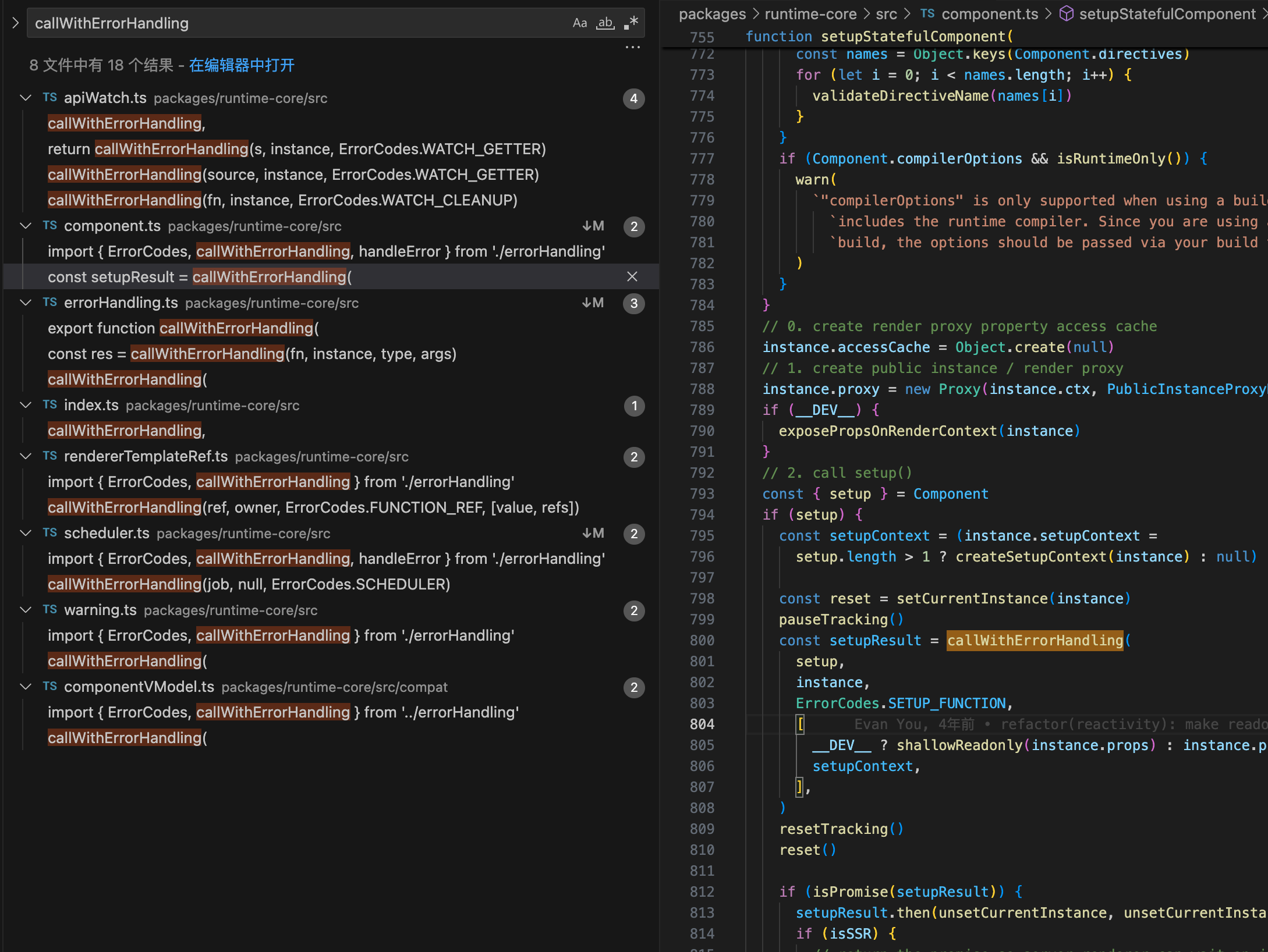This screenshot has width=1268, height=952.
Task: Collapse warning.ts search results
Action: (26, 610)
